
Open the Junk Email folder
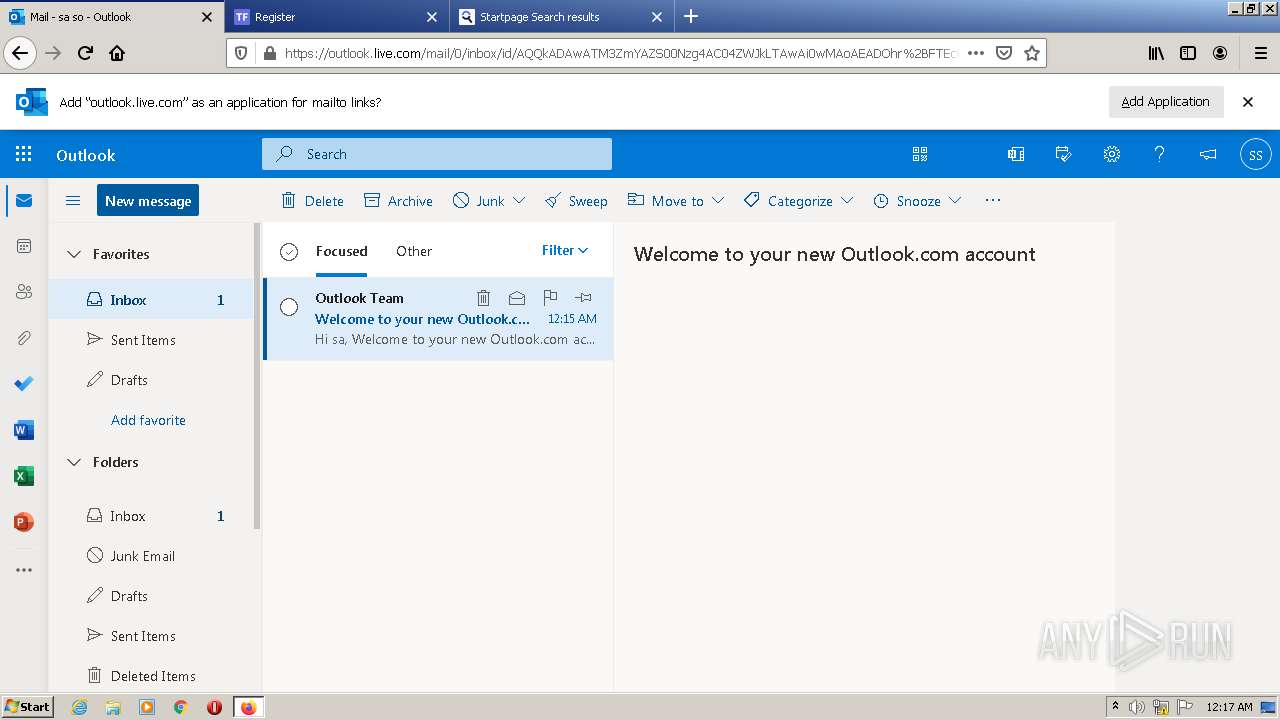tap(152, 556)
